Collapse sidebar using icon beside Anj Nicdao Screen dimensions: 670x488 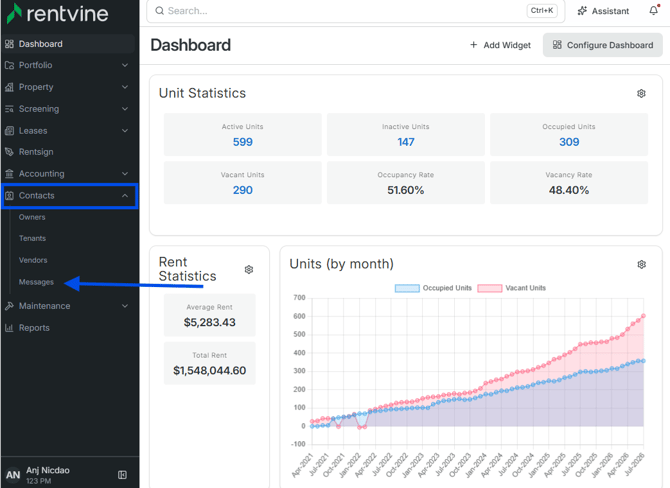(122, 475)
